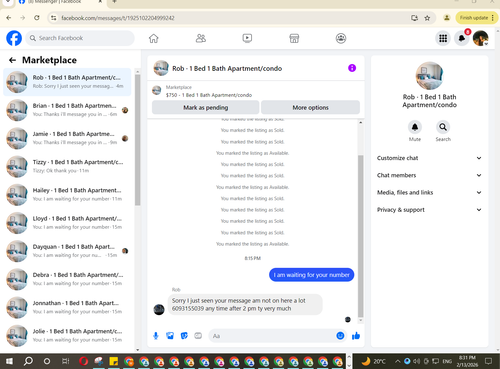The width and height of the screenshot is (500, 369).
Task: Open the Video (Watch) icon
Action: (x=247, y=38)
